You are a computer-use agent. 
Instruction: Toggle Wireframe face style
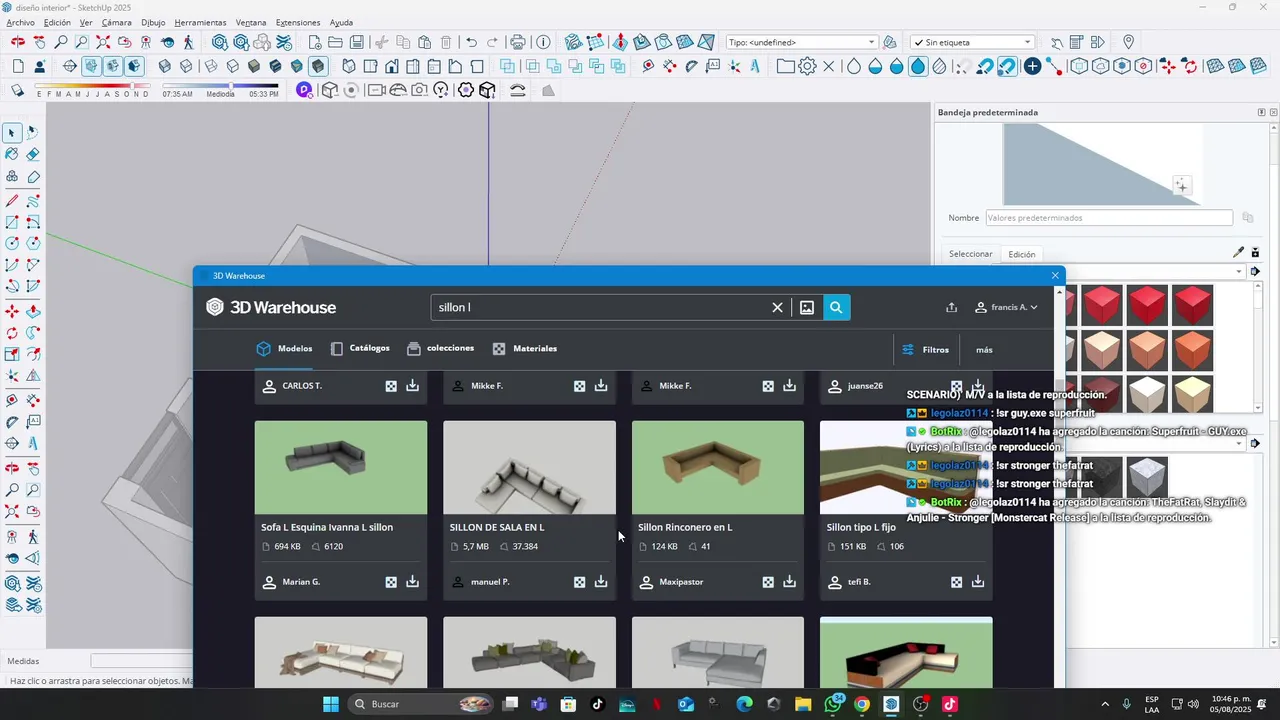(210, 66)
